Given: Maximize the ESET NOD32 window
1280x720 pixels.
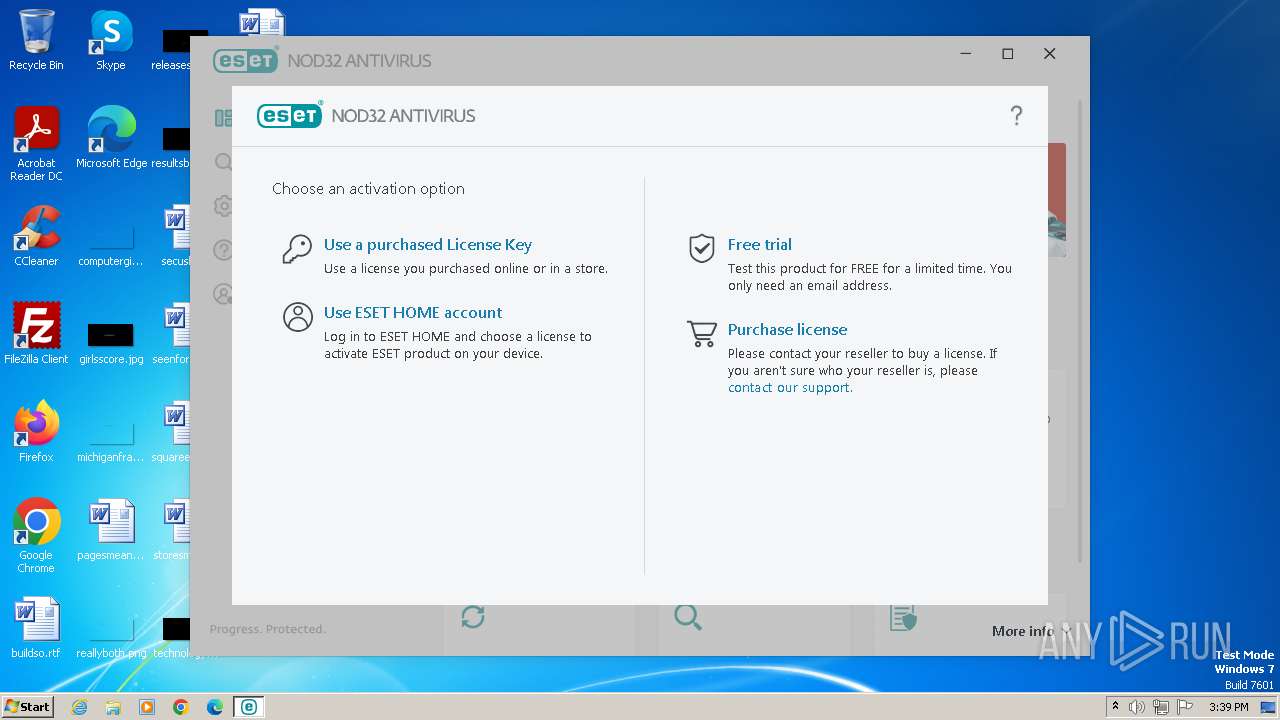Looking at the screenshot, I should point(1008,54).
